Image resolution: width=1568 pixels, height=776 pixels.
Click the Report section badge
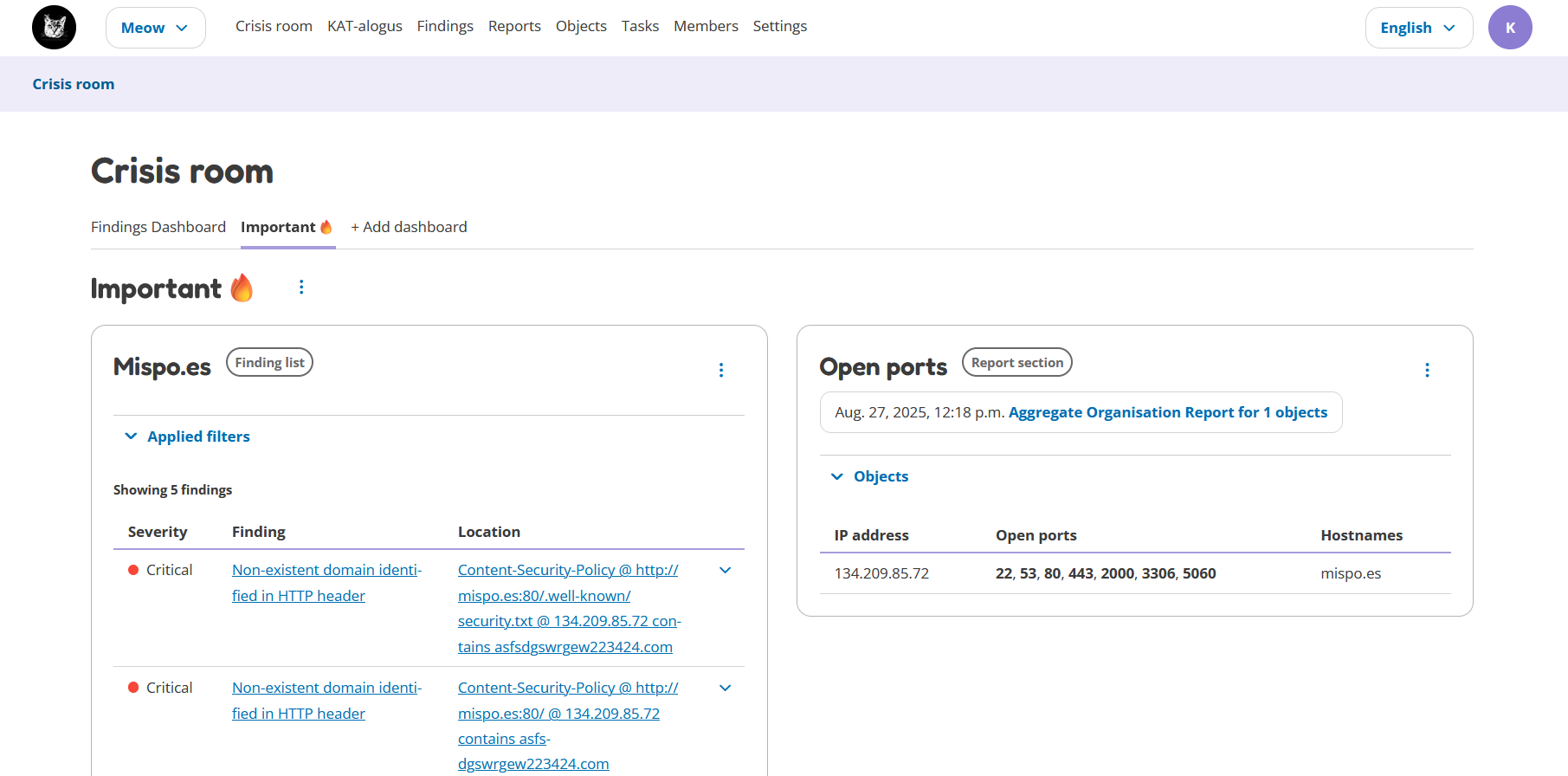(x=1017, y=363)
